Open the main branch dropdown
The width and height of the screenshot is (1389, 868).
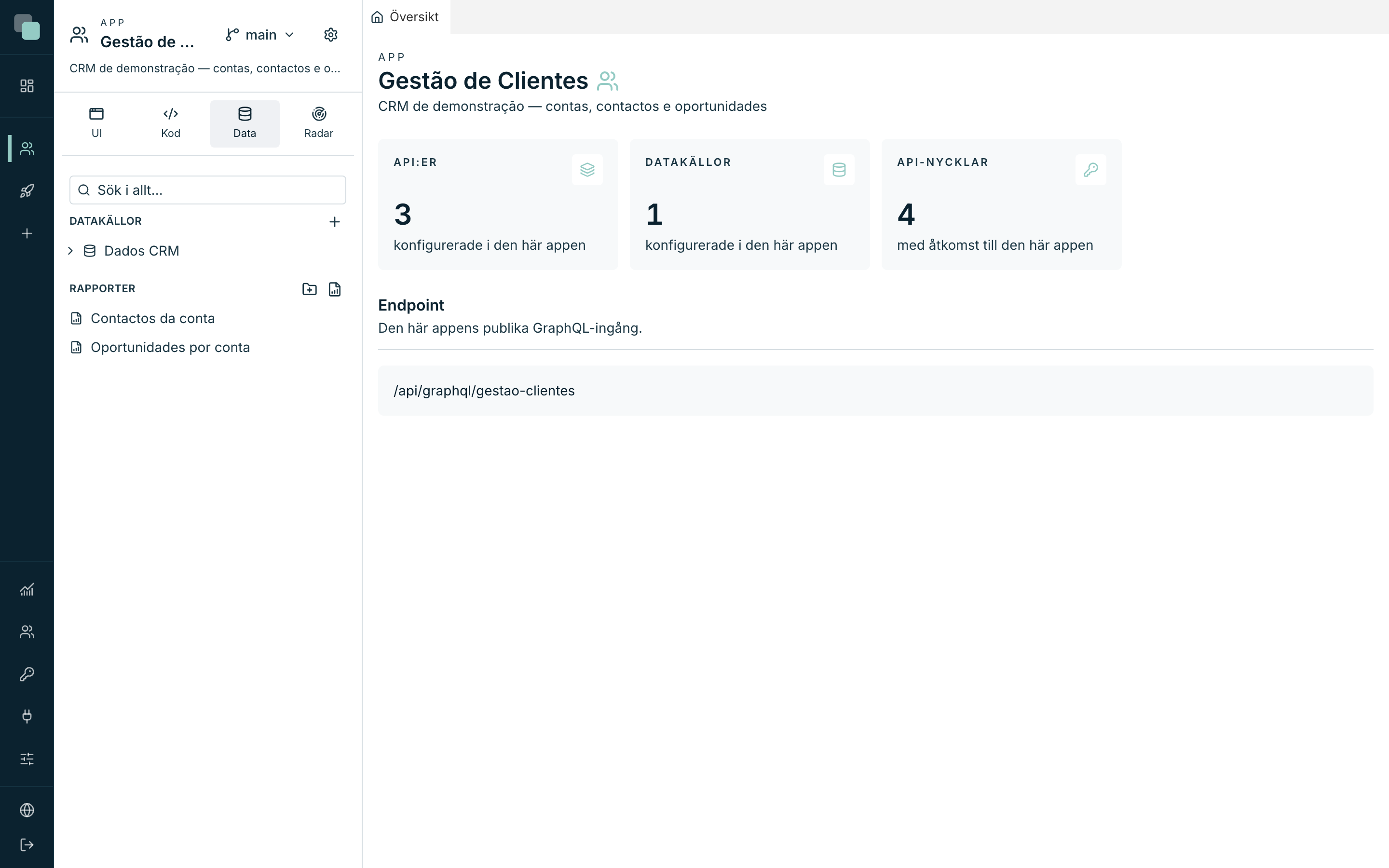pyautogui.click(x=260, y=35)
